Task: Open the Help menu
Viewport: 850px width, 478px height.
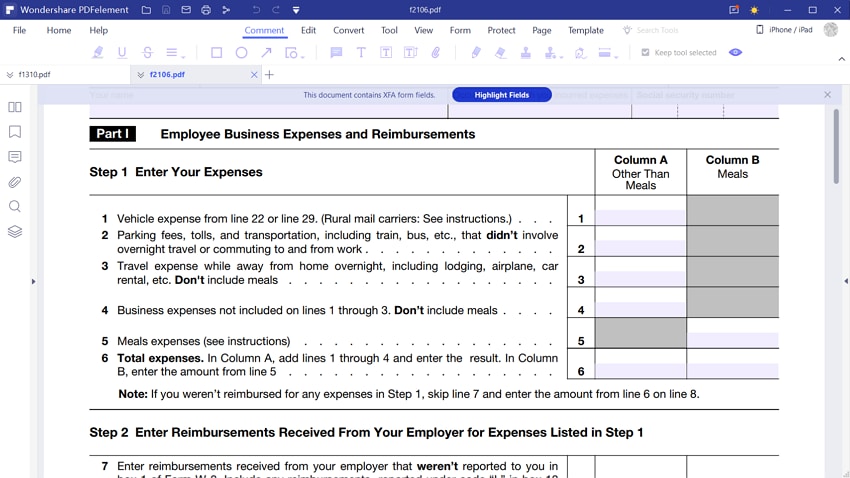Action: 99,30
